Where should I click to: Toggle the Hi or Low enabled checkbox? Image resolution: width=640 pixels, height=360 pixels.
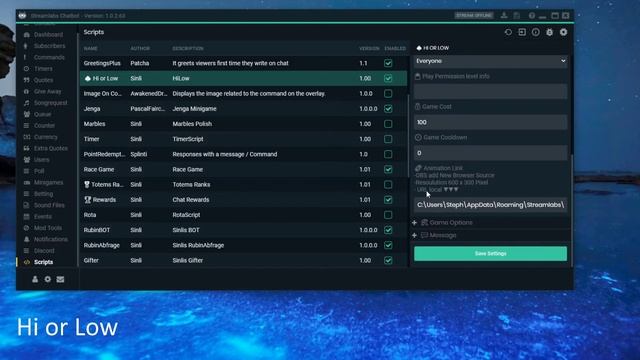[x=388, y=78]
